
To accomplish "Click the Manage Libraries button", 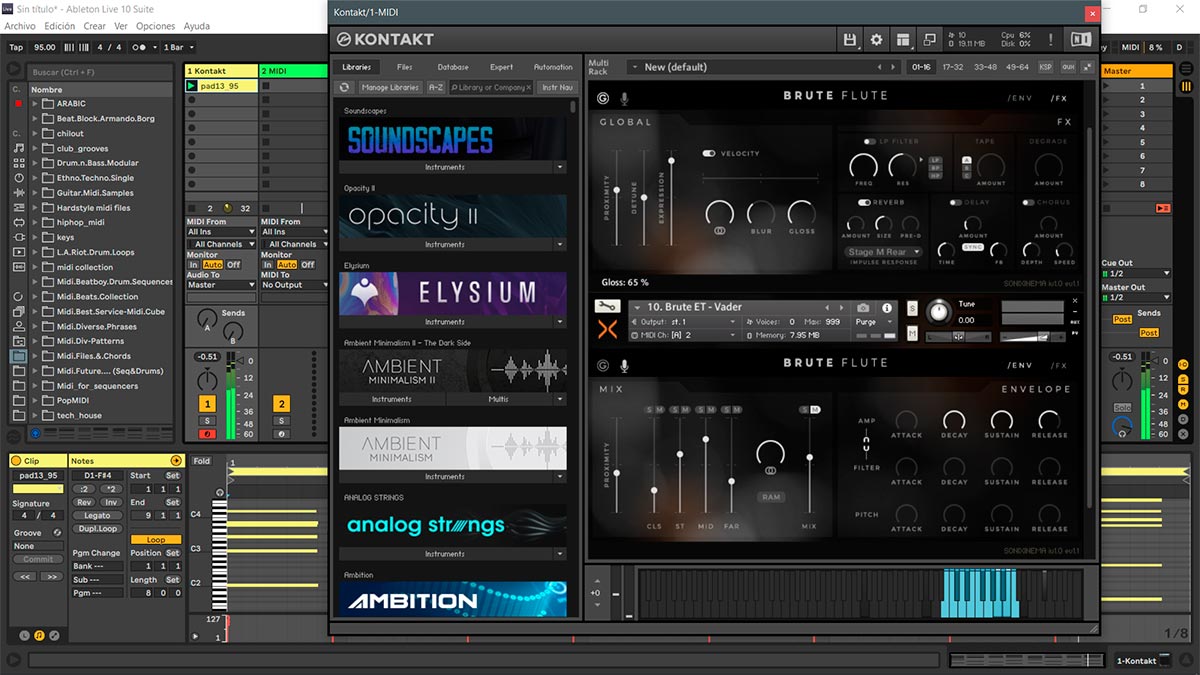I will [x=390, y=87].
